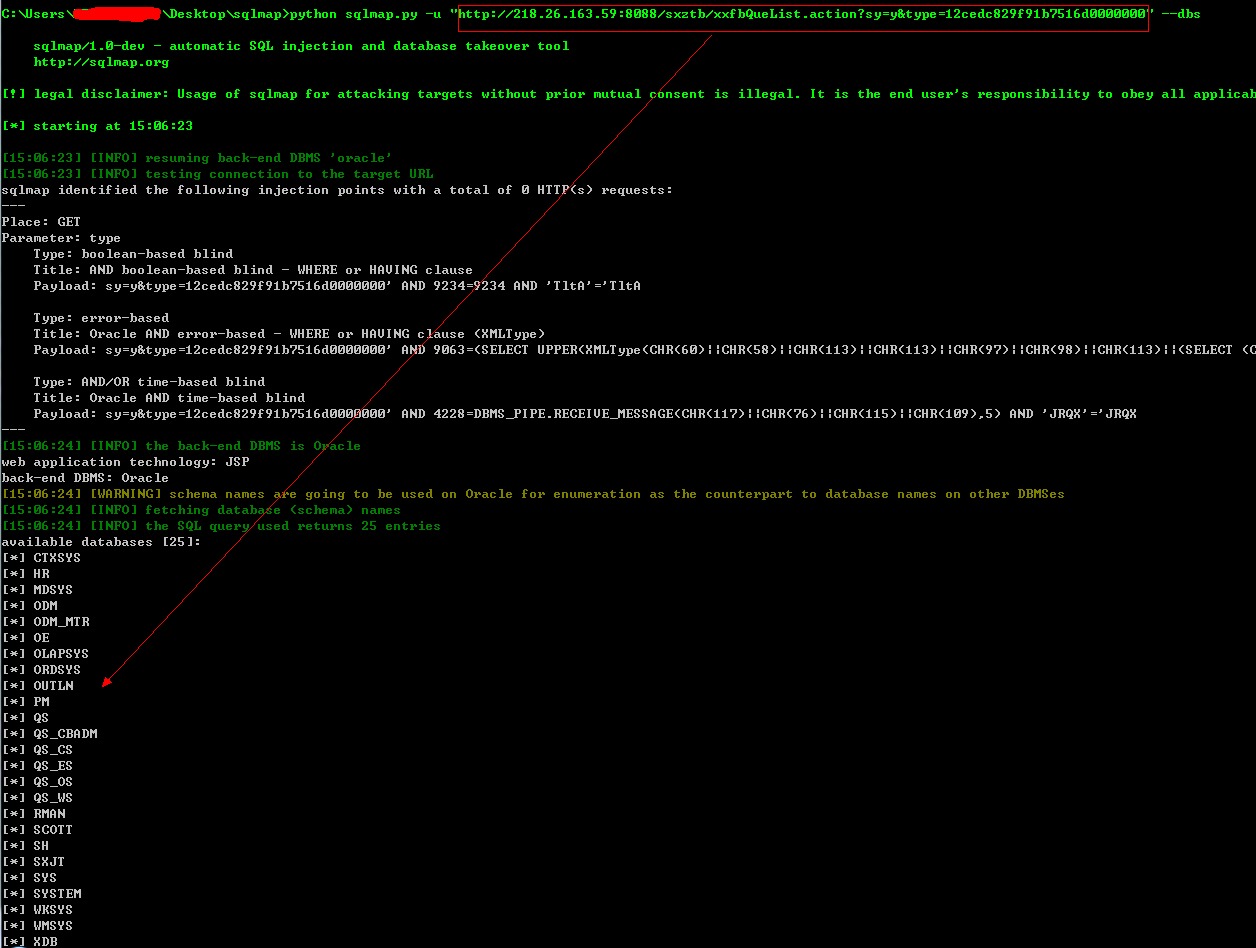
Task: Click the boolean-based blind Payload line
Action: [337, 286]
